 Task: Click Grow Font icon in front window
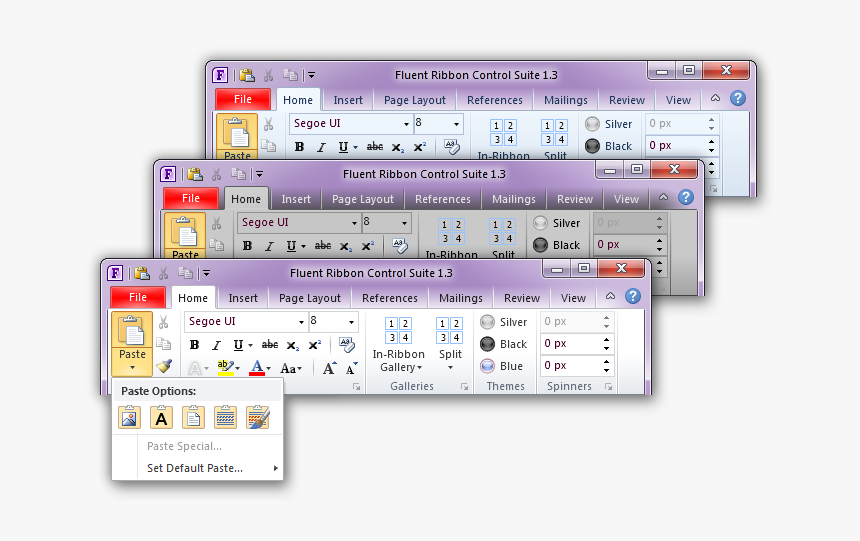click(x=329, y=368)
